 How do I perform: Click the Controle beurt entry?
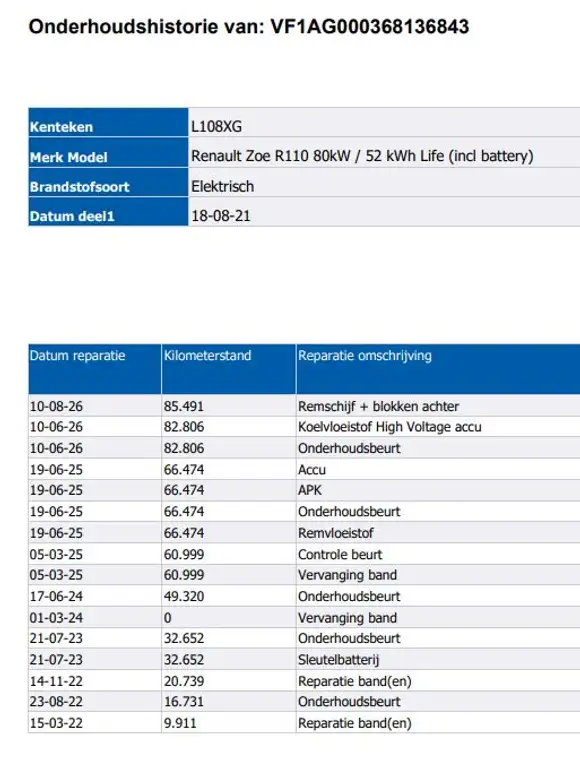tap(340, 554)
